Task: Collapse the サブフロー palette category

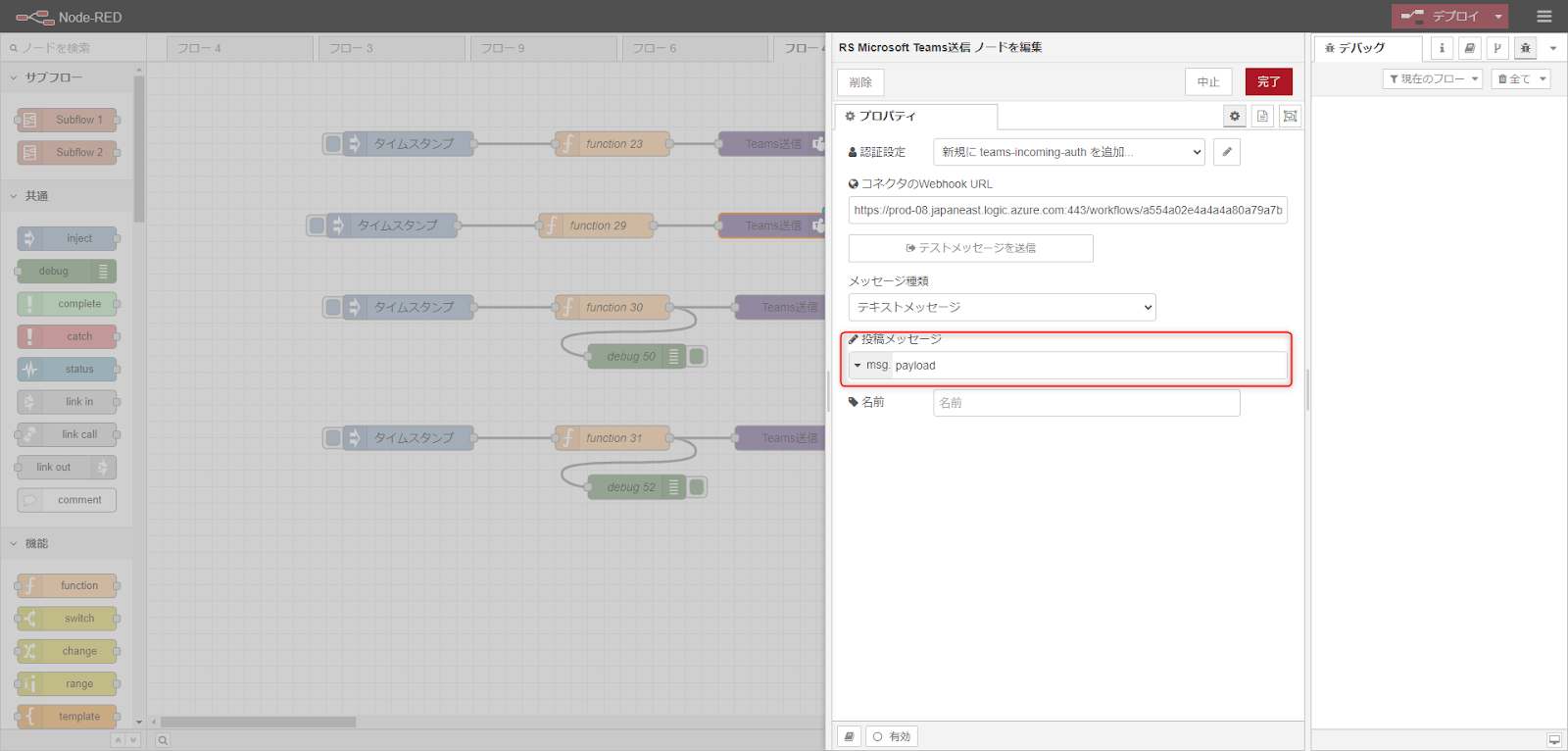Action: coord(54,77)
